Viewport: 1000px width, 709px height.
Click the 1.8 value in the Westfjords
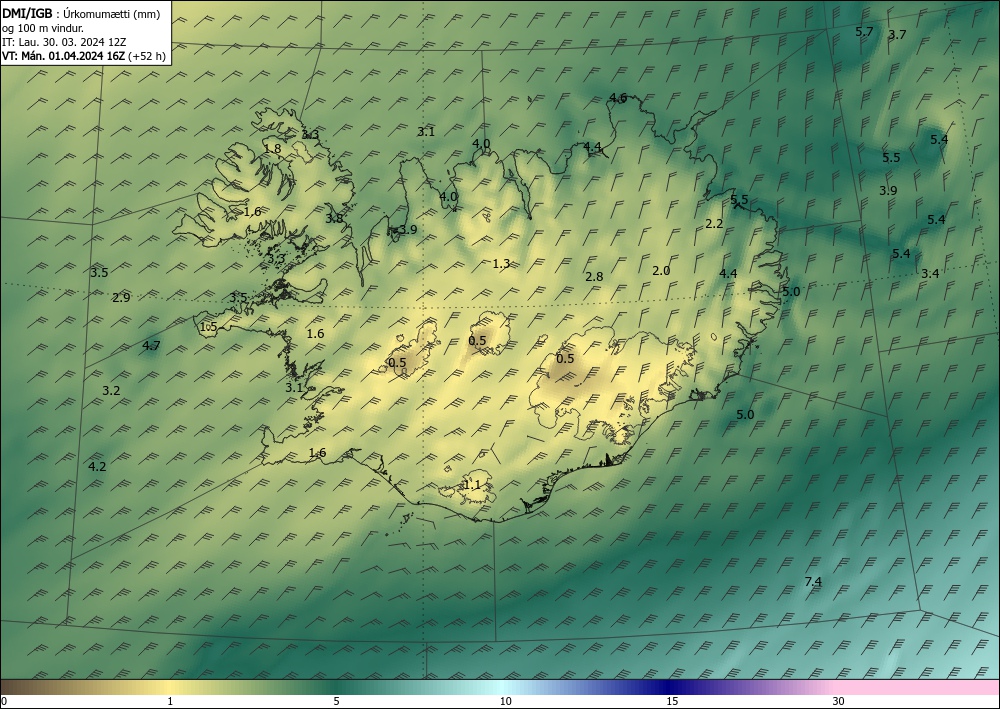click(272, 149)
